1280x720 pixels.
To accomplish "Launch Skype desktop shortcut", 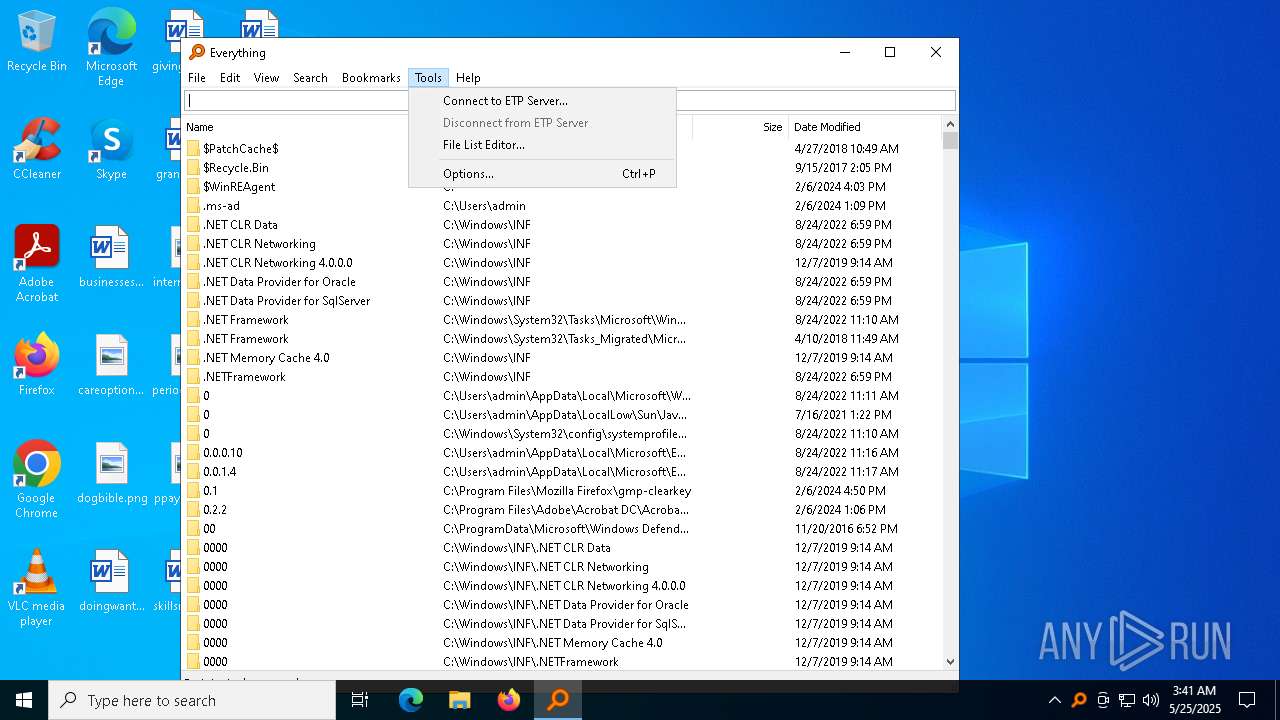I will [x=111, y=149].
